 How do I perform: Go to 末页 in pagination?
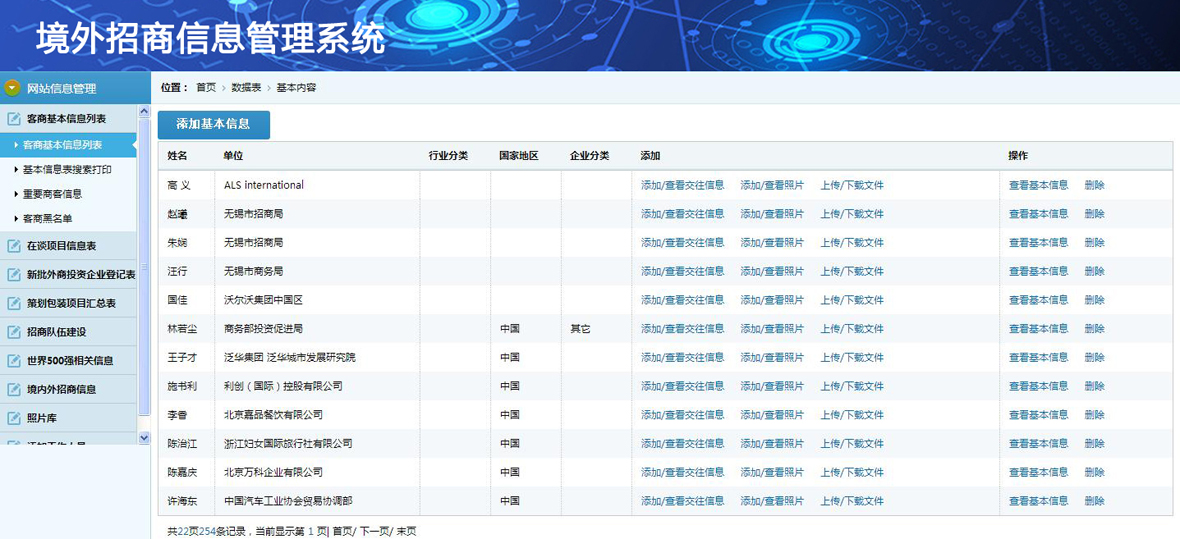pos(406,531)
